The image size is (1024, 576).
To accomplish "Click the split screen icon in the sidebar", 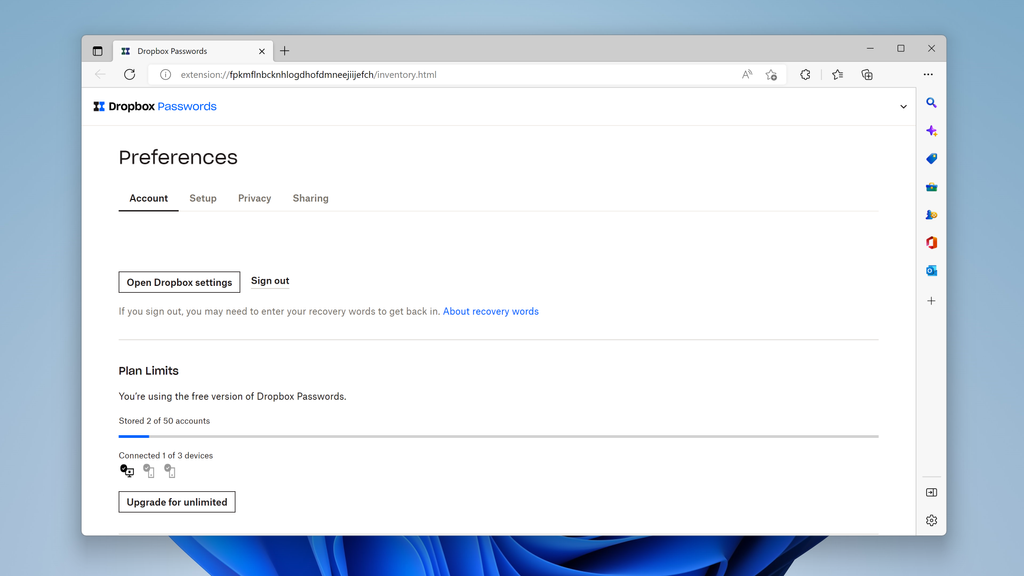I will 931,492.
